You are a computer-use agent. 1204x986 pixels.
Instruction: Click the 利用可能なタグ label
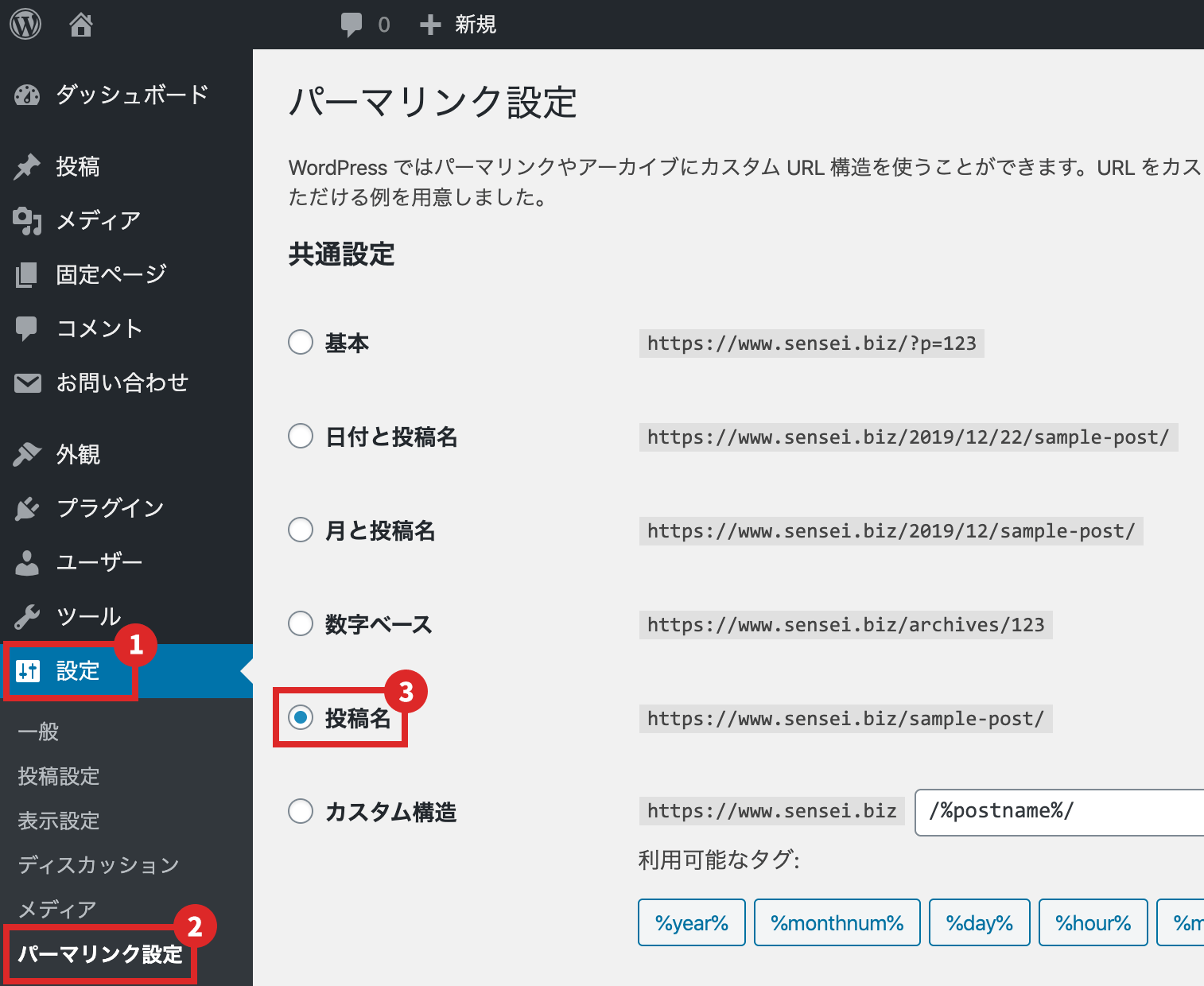point(719,860)
